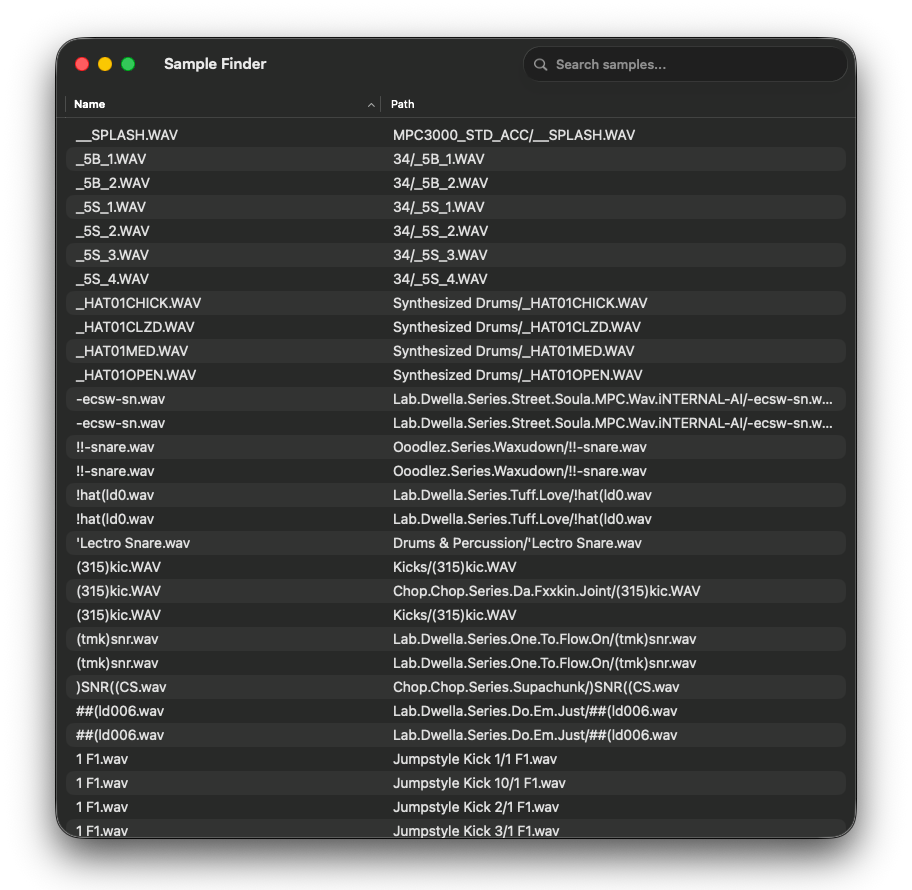
Task: Click the Path column header
Action: point(402,104)
